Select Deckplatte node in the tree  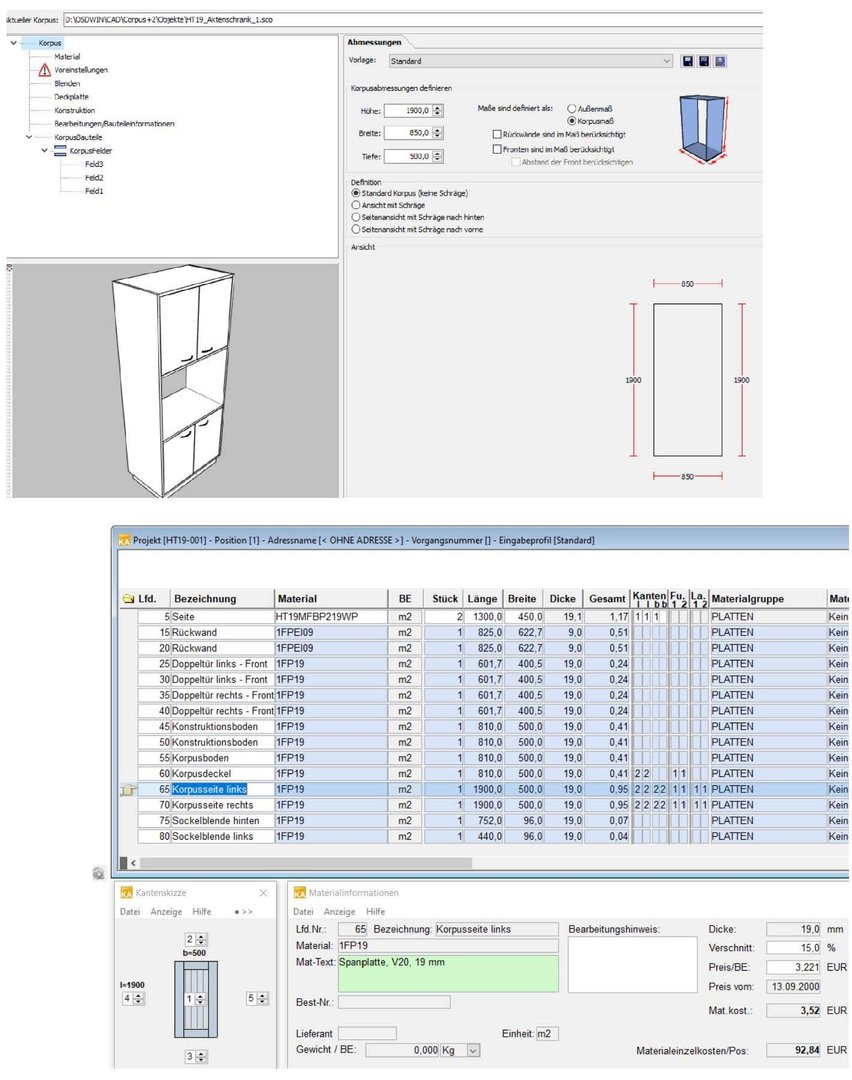tap(72, 97)
